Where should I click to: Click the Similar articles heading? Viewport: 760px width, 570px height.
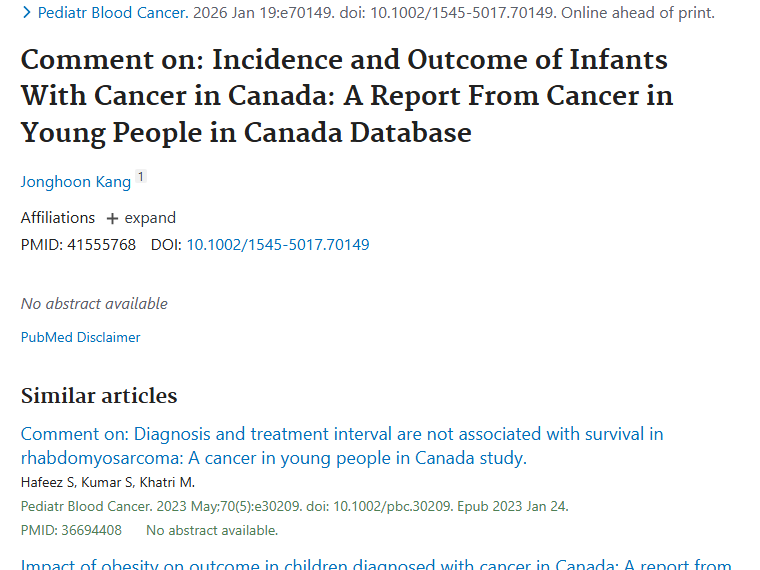(99, 396)
